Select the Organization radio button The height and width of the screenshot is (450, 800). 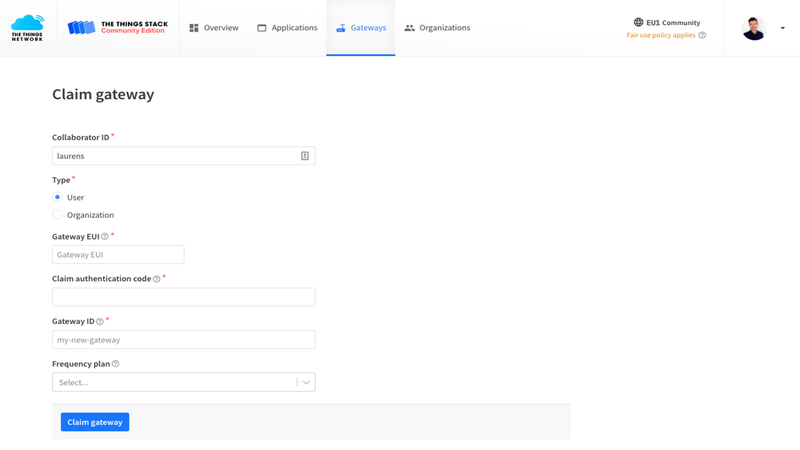click(x=58, y=215)
